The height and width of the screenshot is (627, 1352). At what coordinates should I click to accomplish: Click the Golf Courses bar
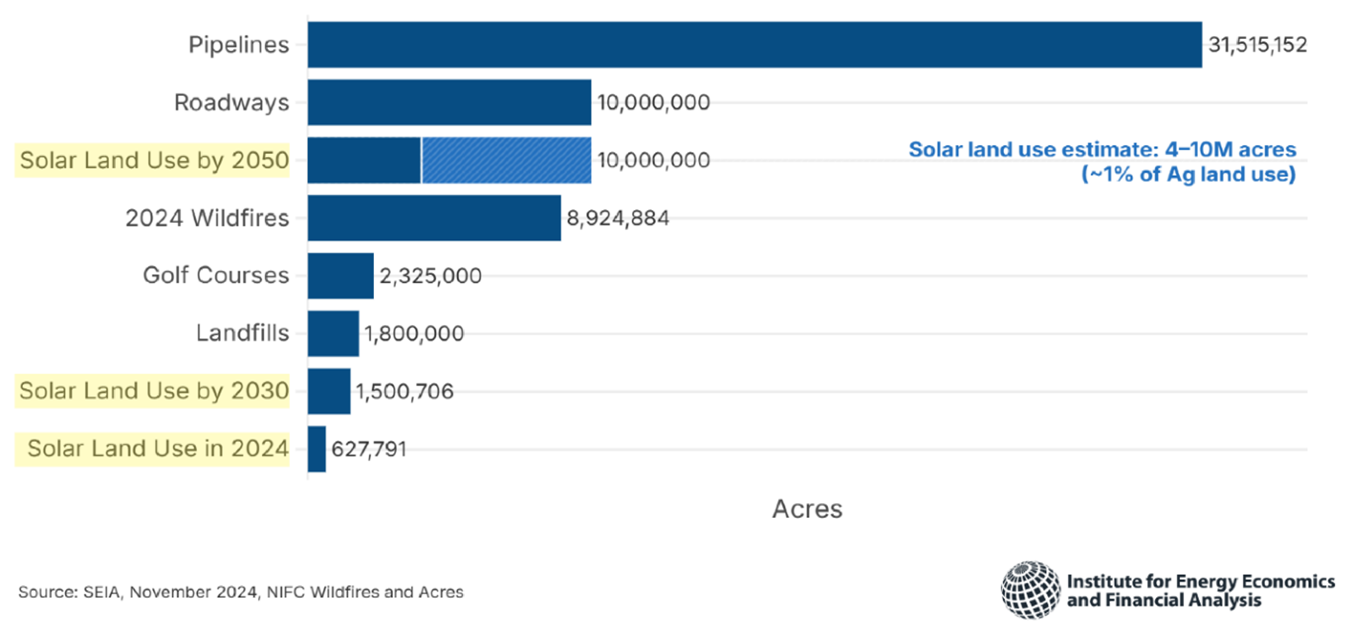point(340,275)
